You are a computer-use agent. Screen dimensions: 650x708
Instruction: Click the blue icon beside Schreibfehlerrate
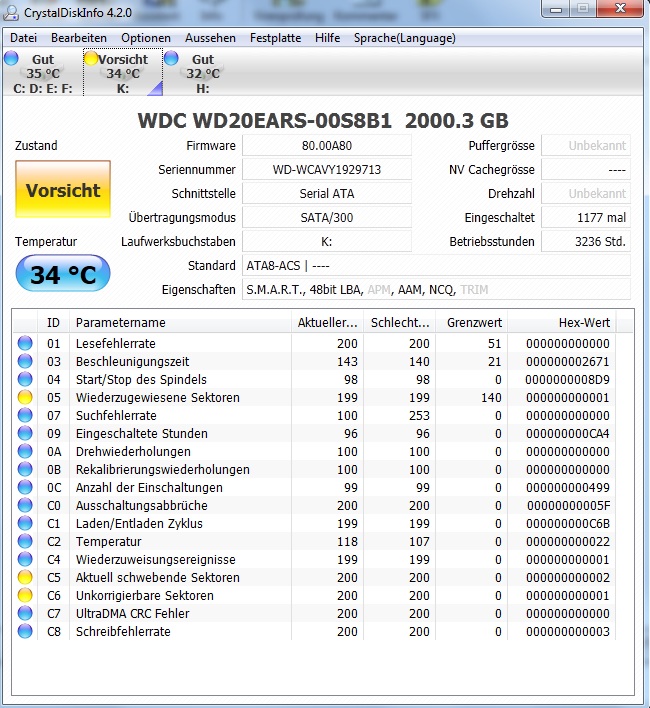pos(25,631)
